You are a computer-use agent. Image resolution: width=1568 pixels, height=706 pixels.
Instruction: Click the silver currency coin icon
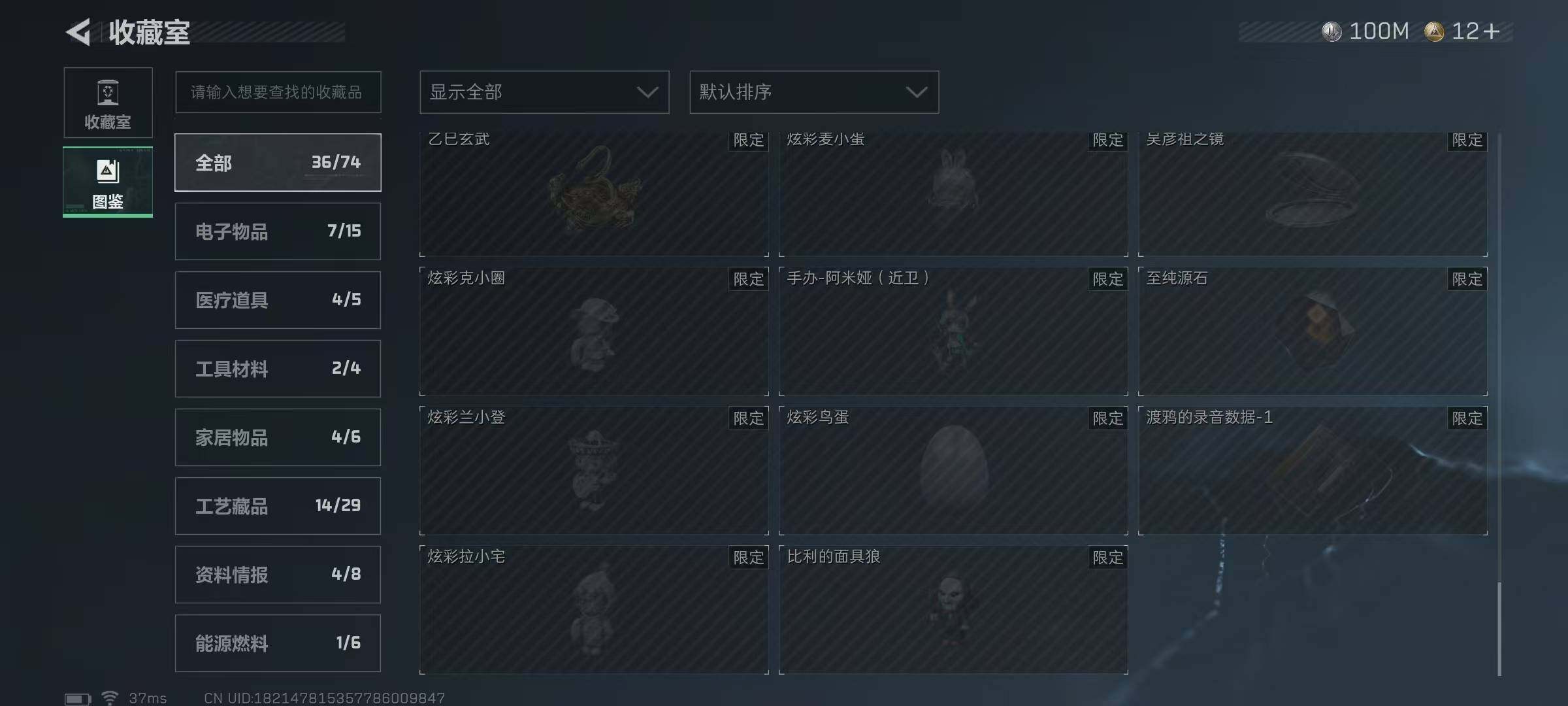coord(1331,31)
